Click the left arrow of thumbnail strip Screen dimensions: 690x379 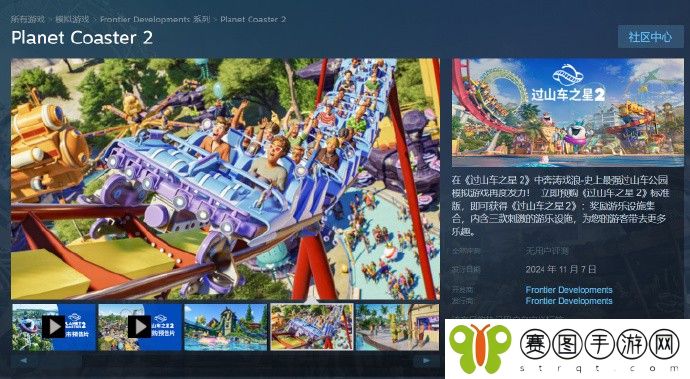tap(24, 361)
